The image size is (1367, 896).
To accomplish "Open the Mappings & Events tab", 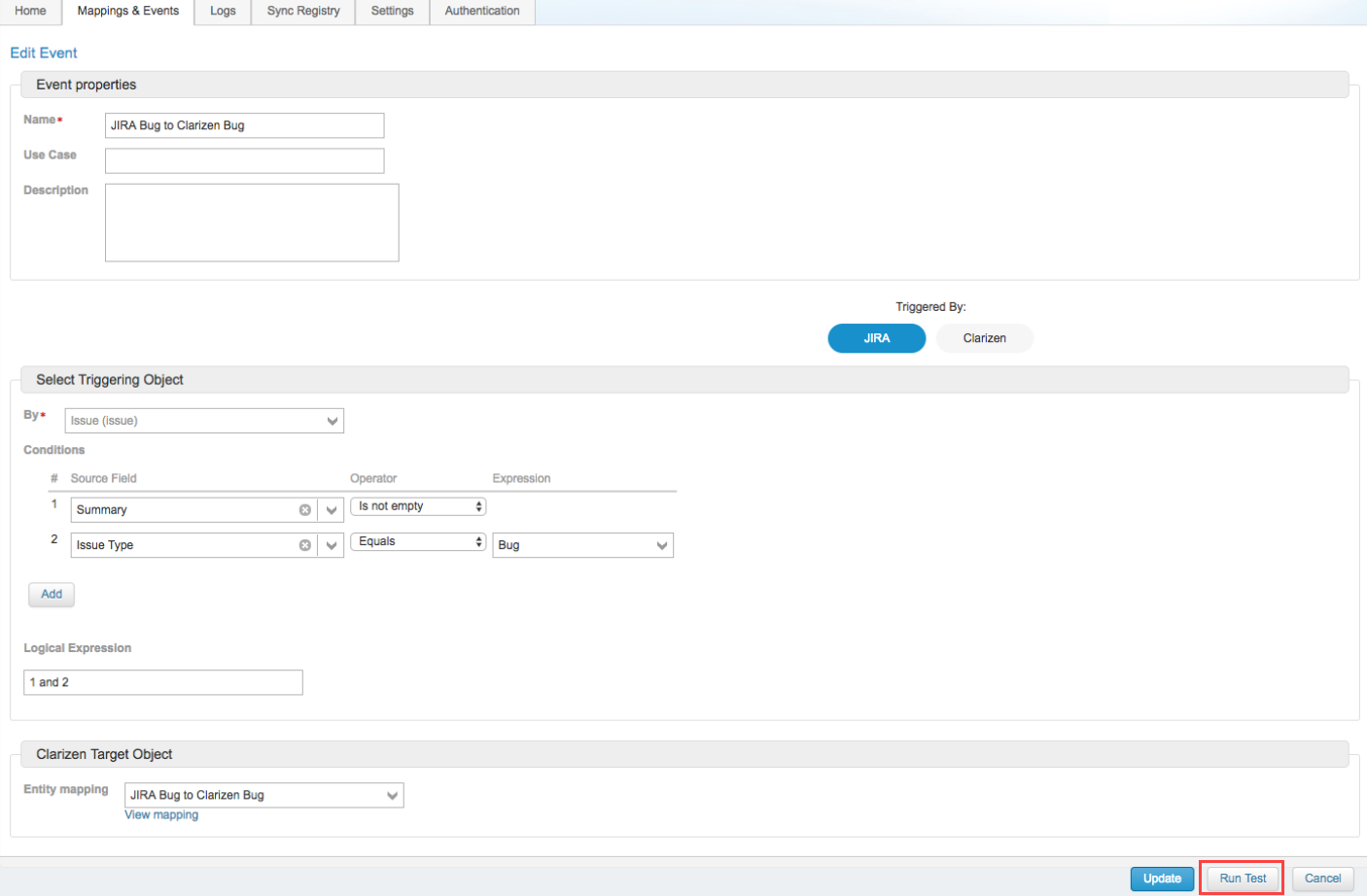I will pyautogui.click(x=128, y=12).
